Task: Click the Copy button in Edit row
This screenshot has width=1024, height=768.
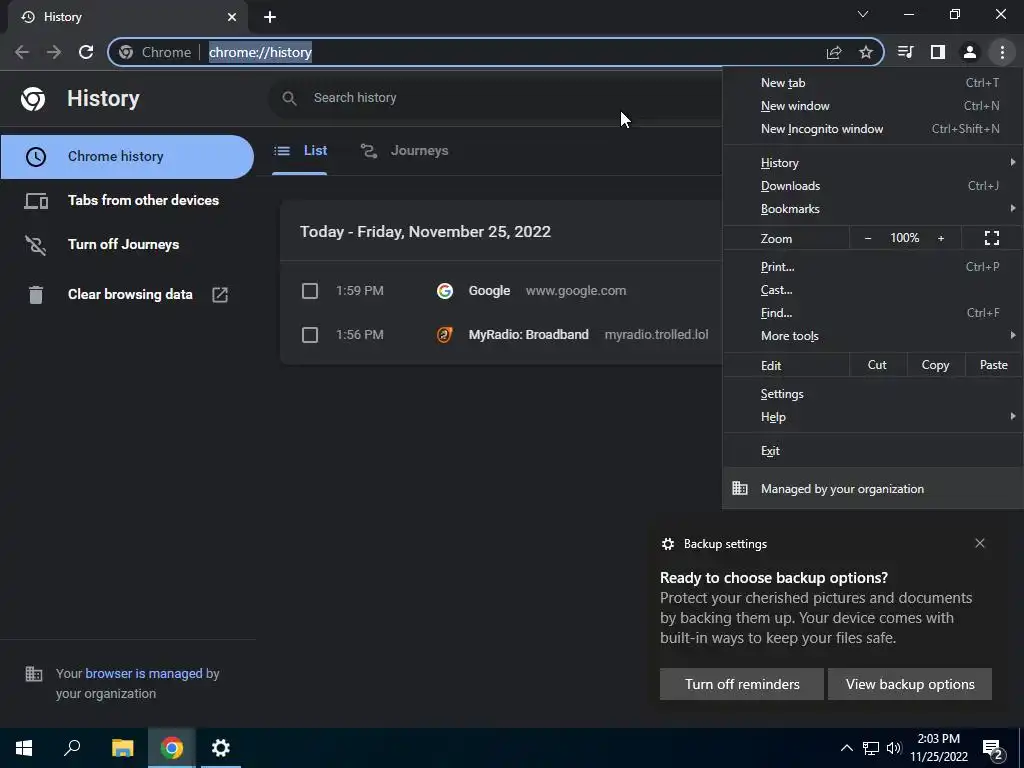Action: click(x=935, y=365)
